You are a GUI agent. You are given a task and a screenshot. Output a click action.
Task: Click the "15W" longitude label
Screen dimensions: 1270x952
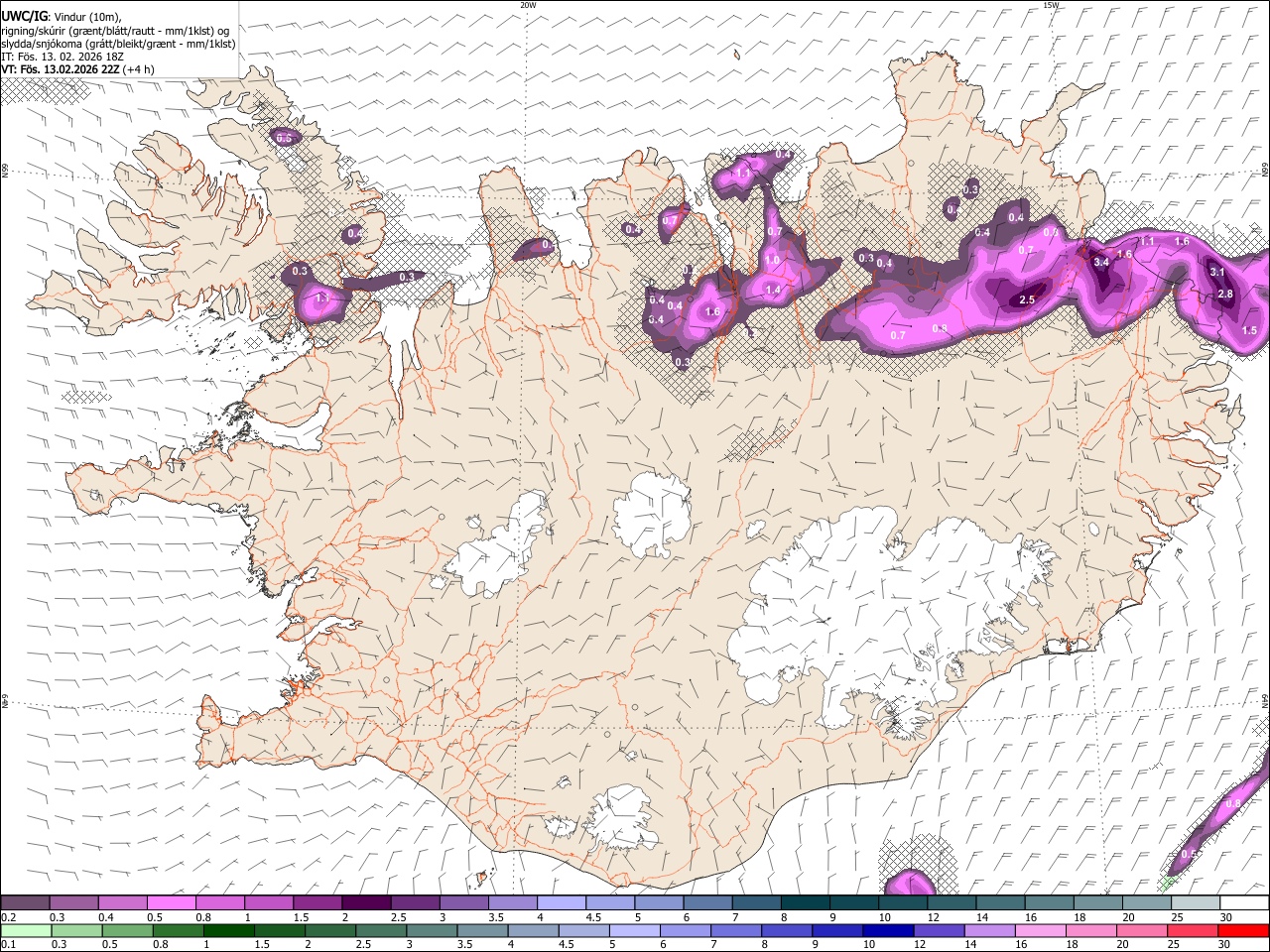pyautogui.click(x=1051, y=5)
